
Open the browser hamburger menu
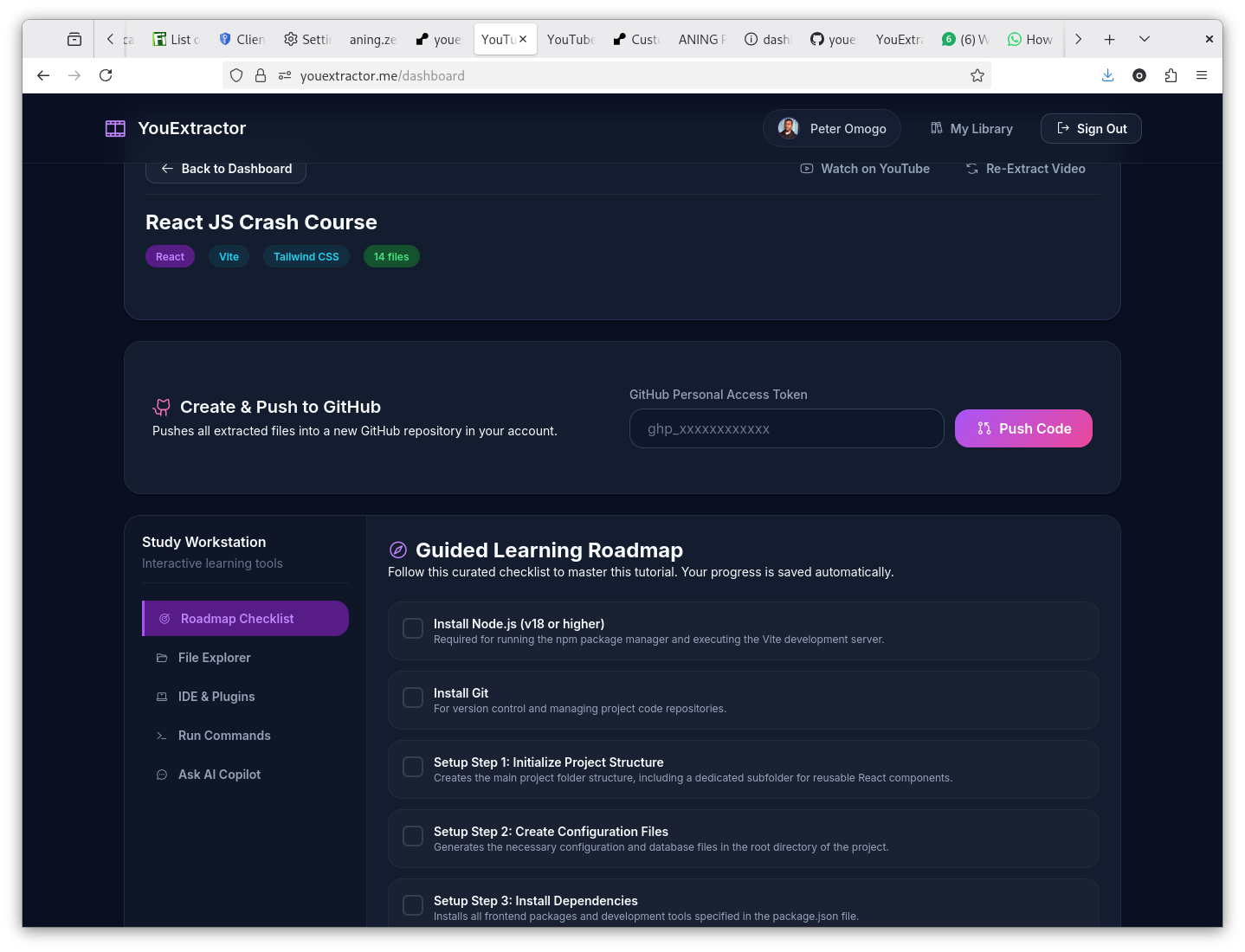click(x=1202, y=76)
